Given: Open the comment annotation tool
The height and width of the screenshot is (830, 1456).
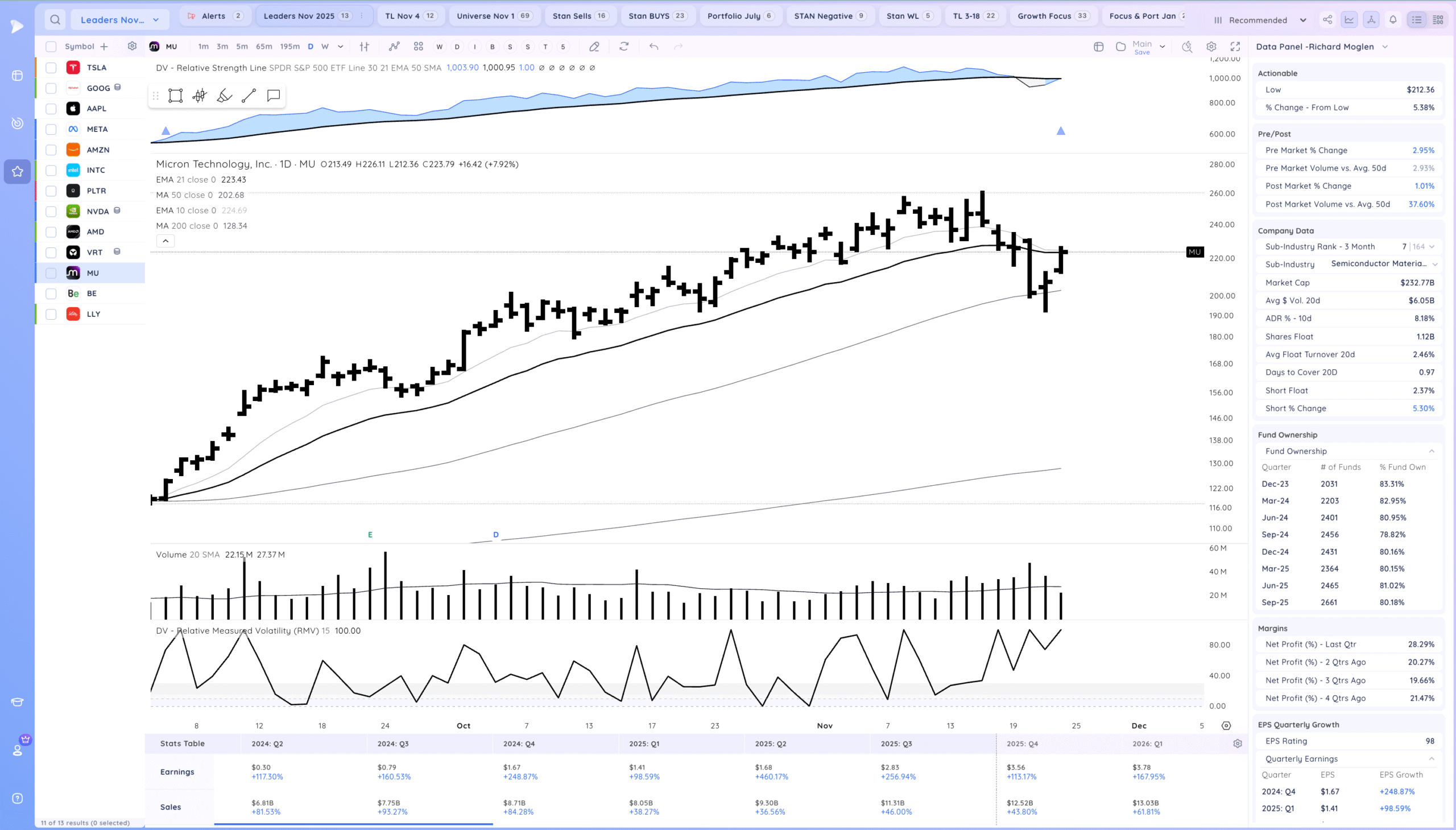Looking at the screenshot, I should click(274, 95).
